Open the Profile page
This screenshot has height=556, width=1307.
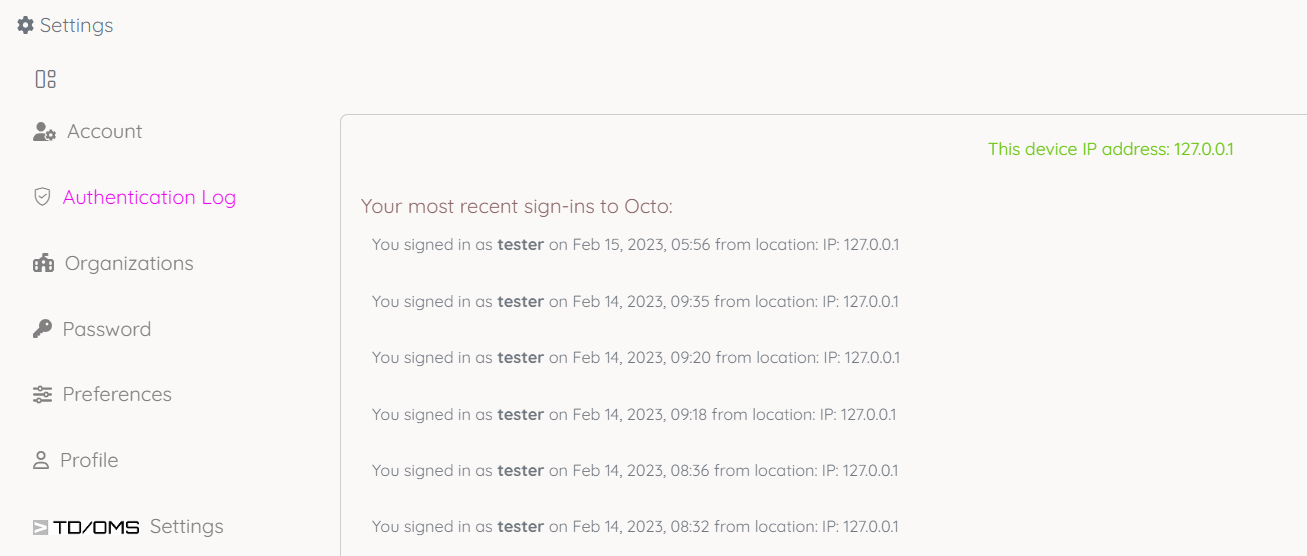pyautogui.click(x=89, y=461)
